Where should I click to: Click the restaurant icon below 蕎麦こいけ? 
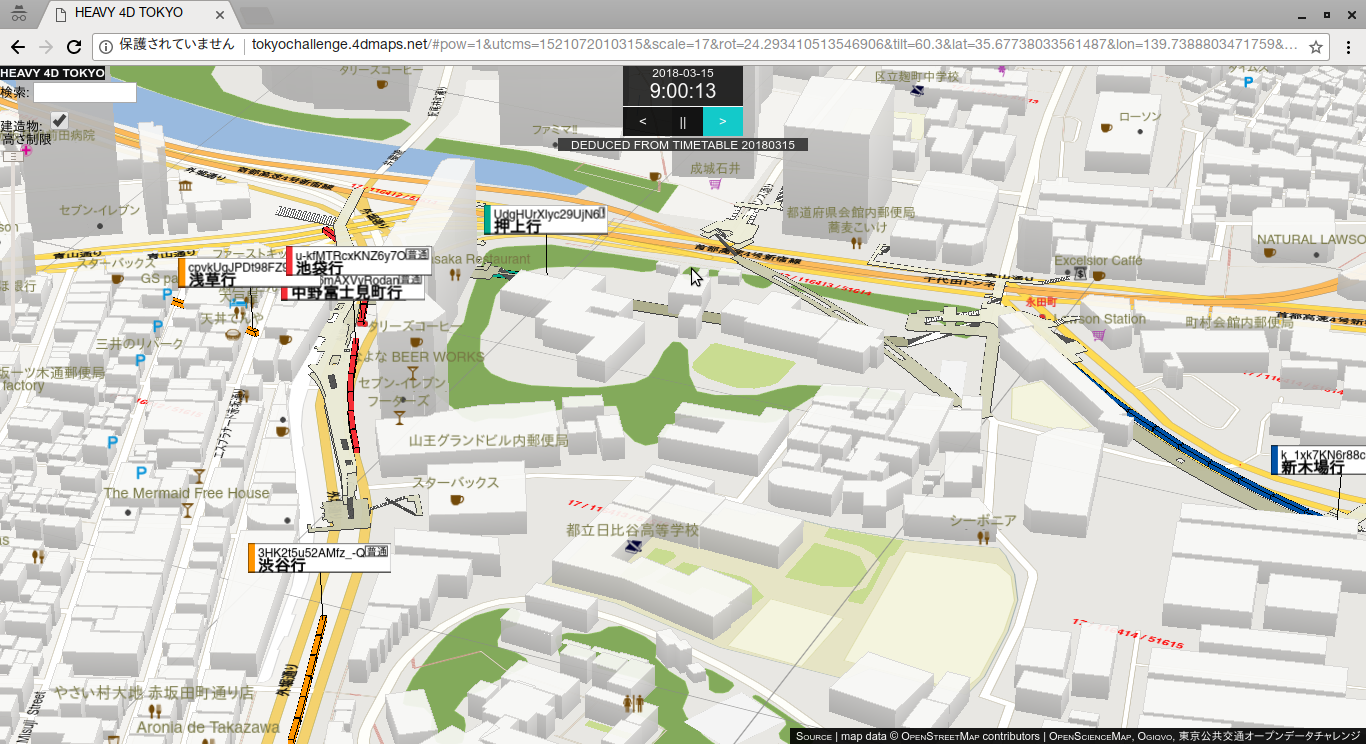pyautogui.click(x=857, y=242)
